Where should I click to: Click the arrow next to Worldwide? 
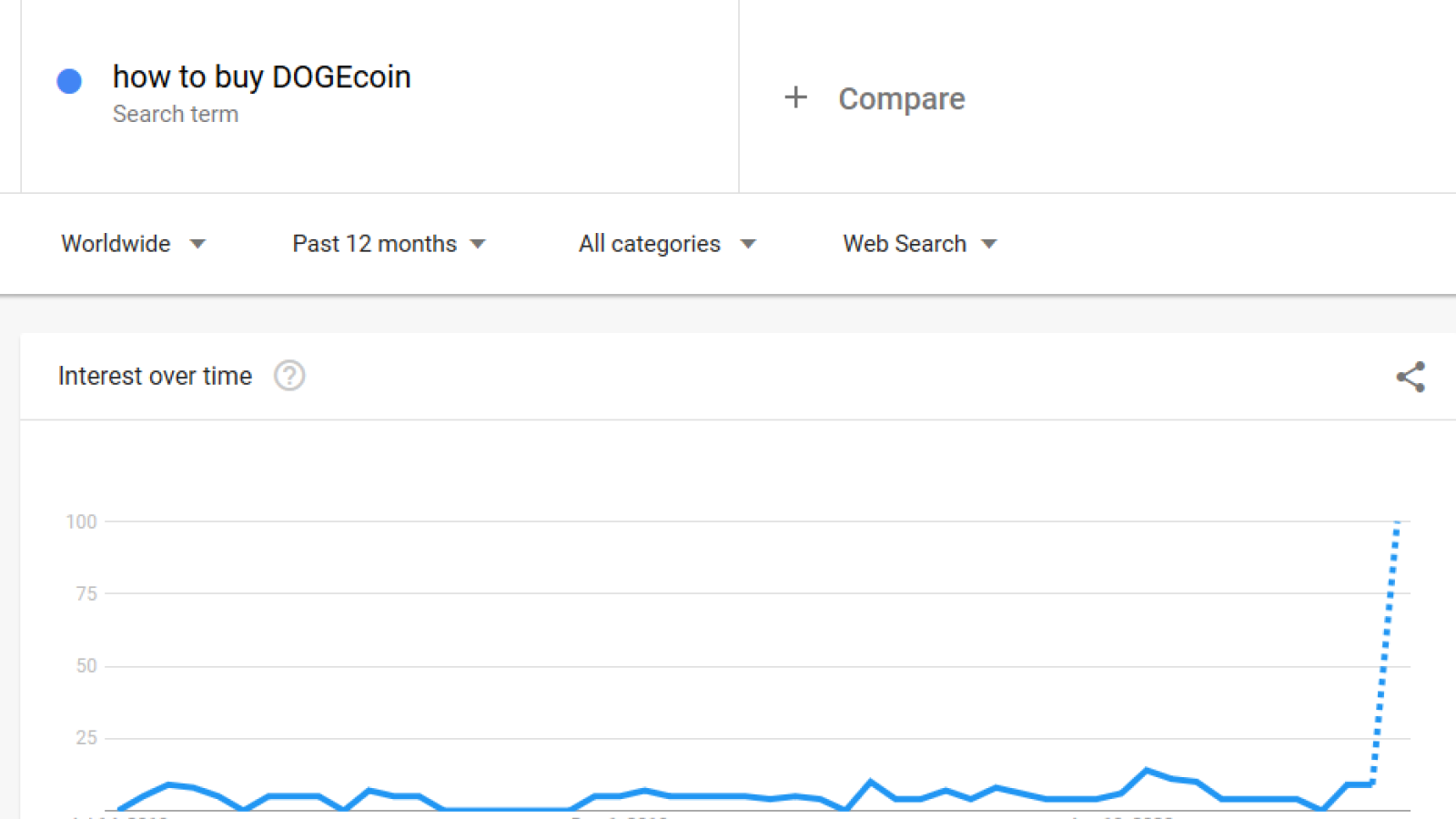click(197, 244)
